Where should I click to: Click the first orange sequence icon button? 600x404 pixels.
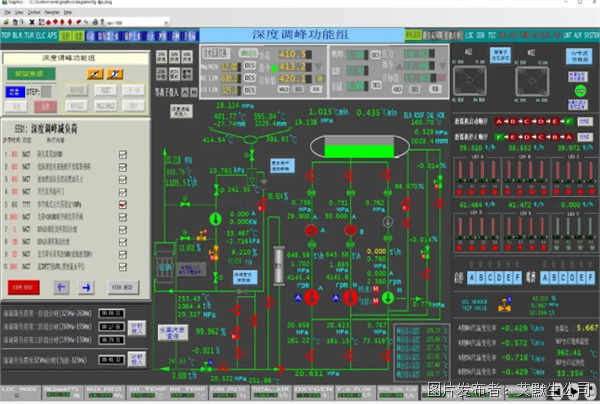pos(95,73)
